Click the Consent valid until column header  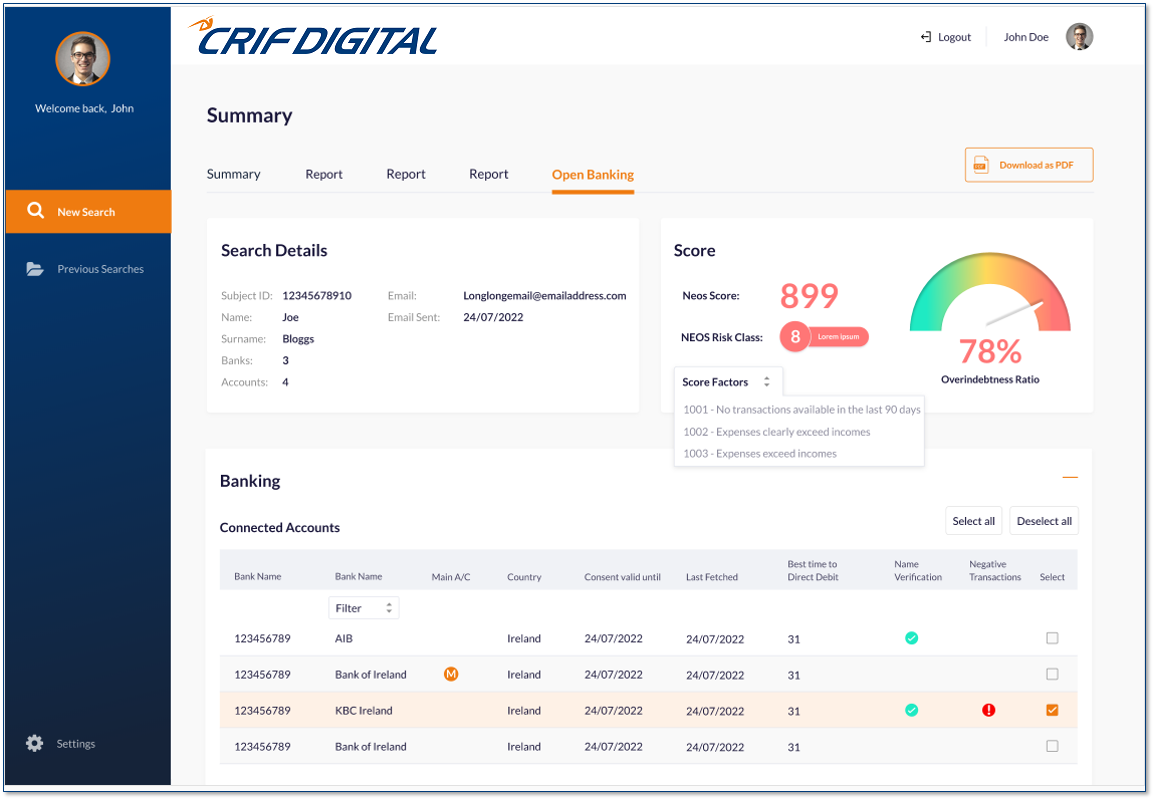(622, 577)
